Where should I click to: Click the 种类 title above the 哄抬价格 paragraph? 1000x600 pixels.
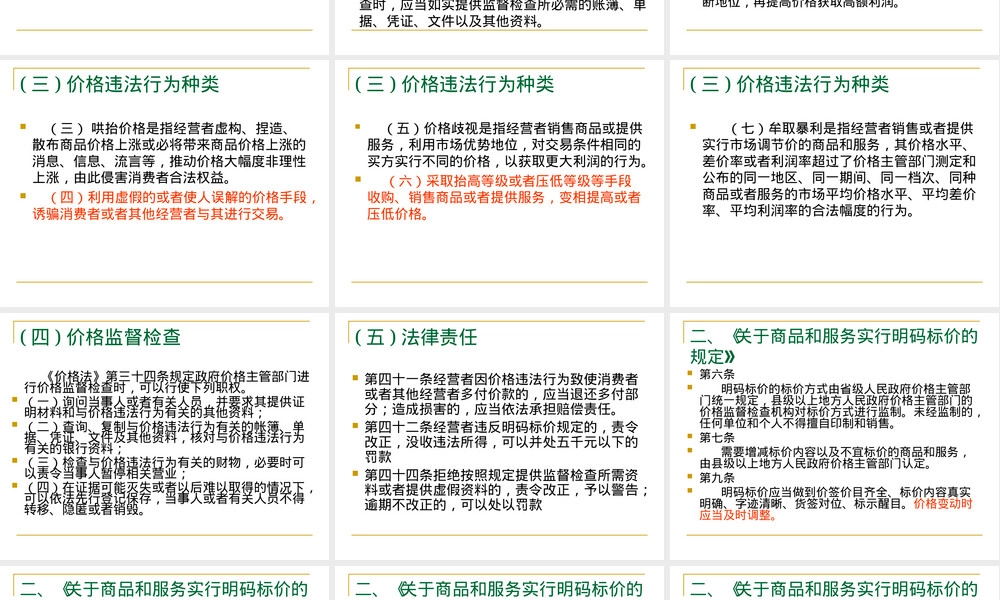[120, 84]
